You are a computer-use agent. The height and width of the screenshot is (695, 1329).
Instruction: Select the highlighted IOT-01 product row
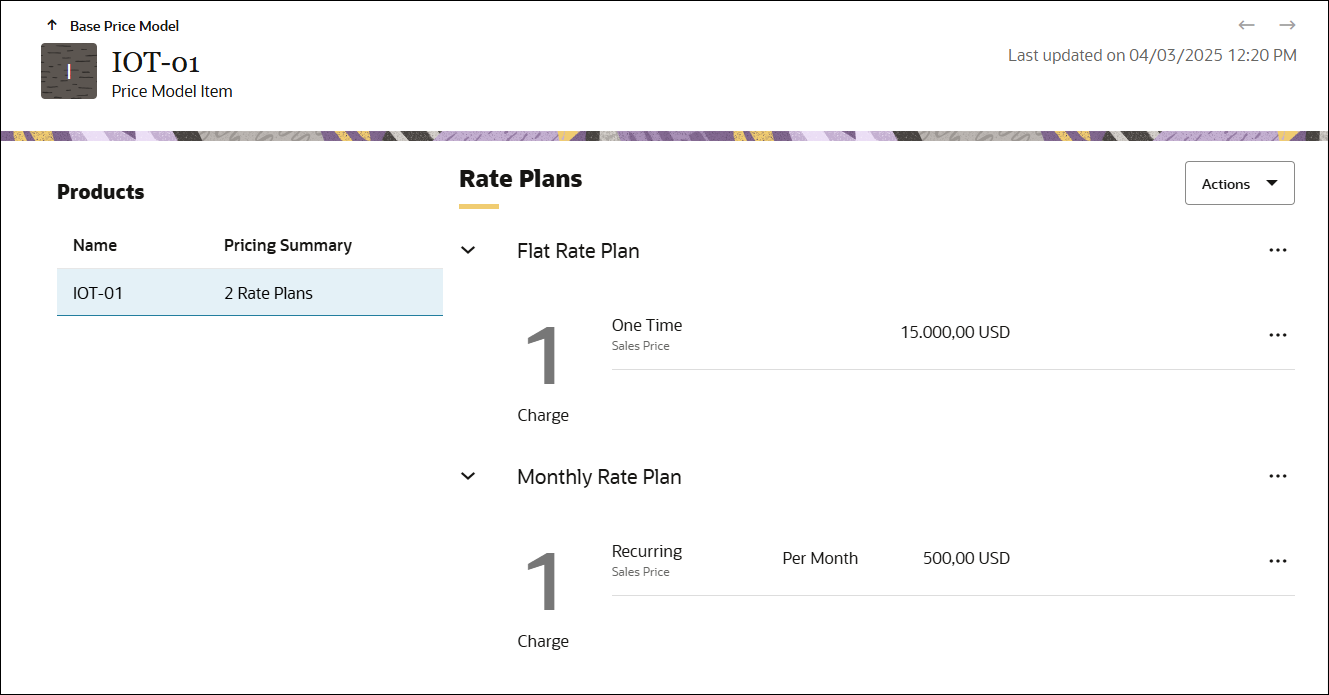[x=250, y=292]
